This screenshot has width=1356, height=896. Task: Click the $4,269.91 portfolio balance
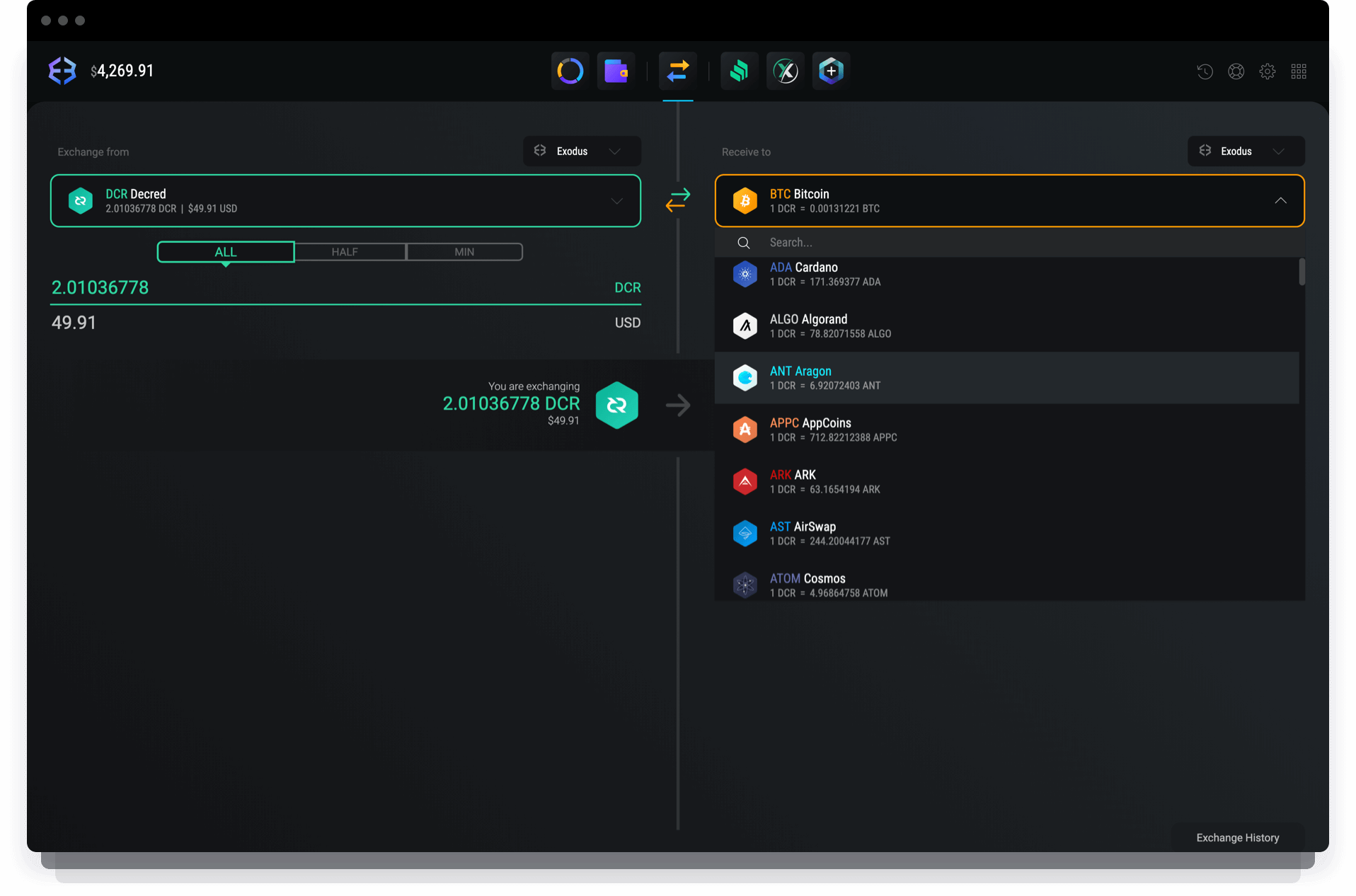122,71
